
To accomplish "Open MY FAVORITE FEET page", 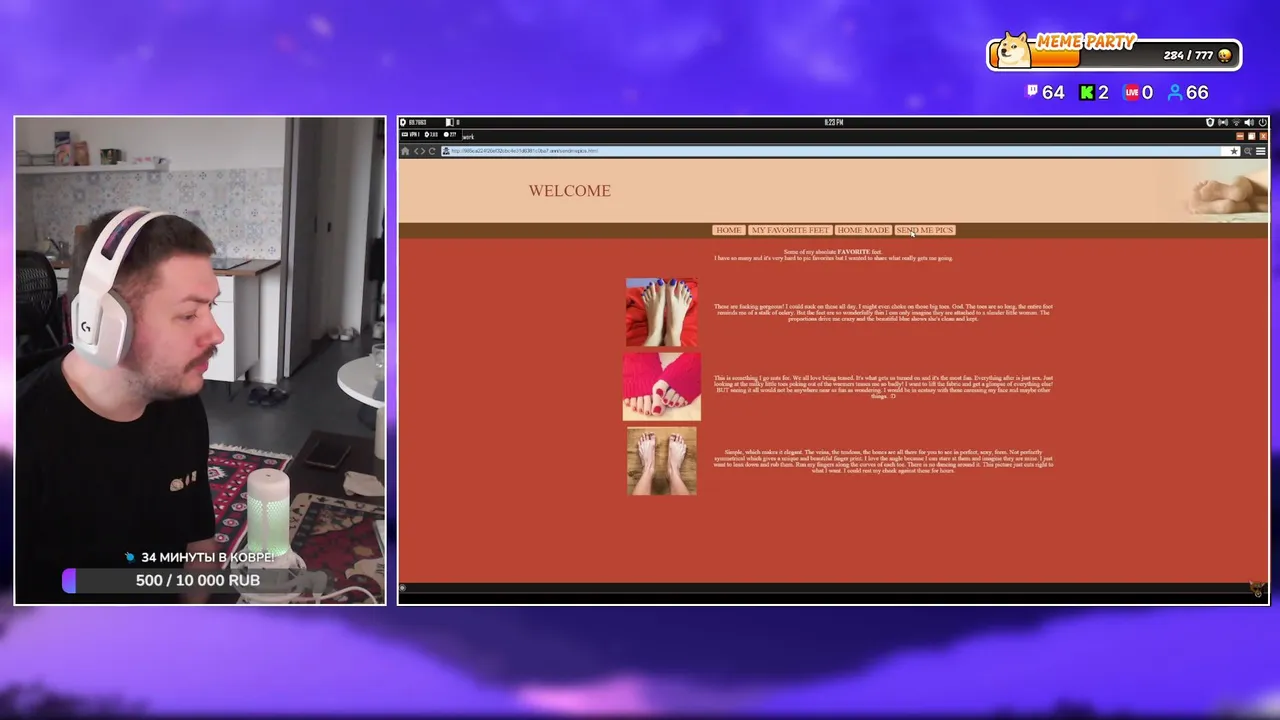I will click(790, 230).
